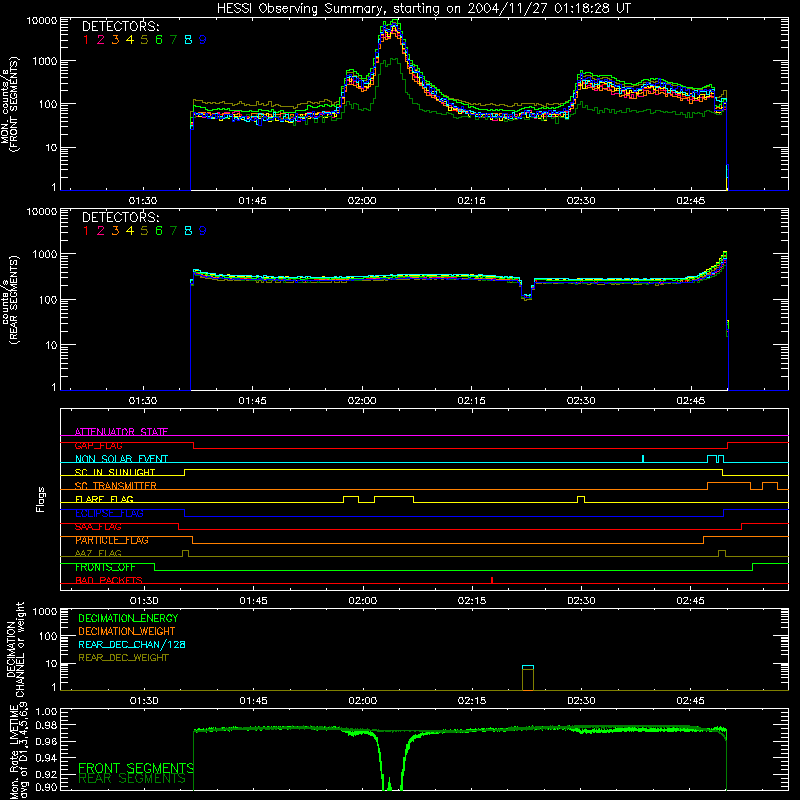Click orange detector 3 in front segments legend
The width and height of the screenshot is (800, 800).
click(x=115, y=40)
